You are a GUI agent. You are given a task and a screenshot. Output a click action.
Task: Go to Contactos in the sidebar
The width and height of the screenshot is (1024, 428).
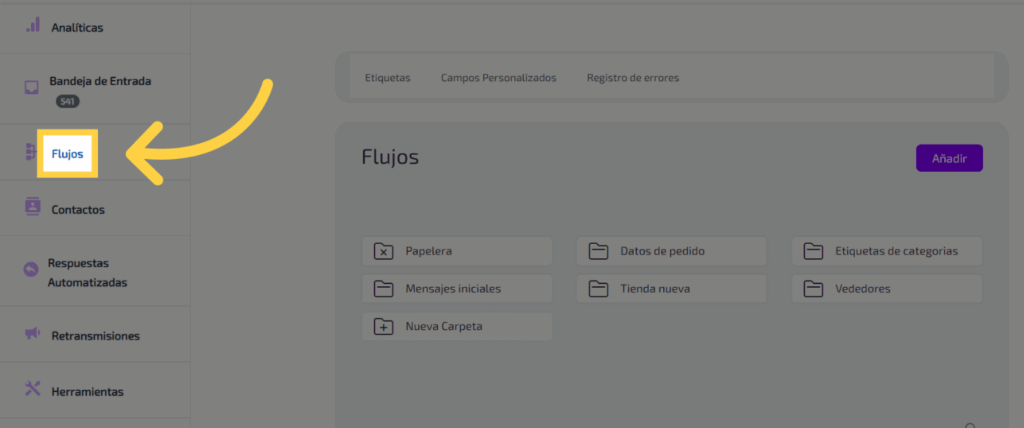click(78, 210)
